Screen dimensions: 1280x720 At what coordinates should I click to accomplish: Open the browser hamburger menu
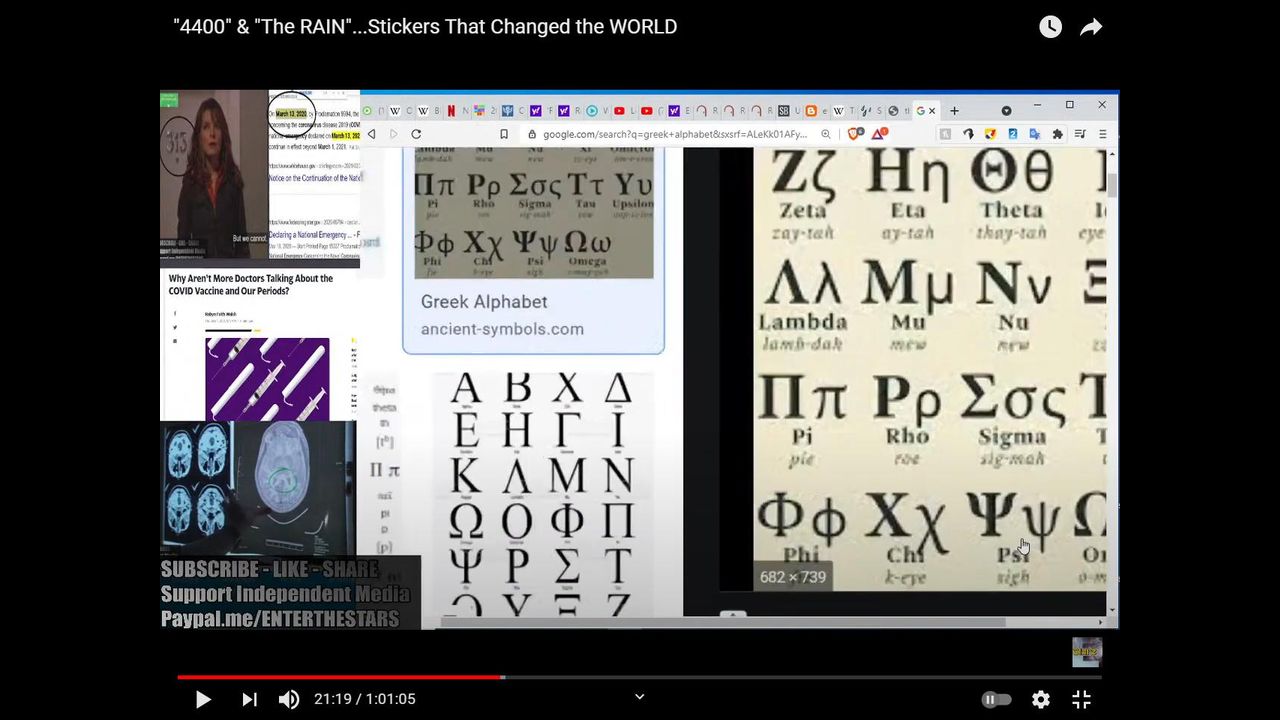[1102, 134]
